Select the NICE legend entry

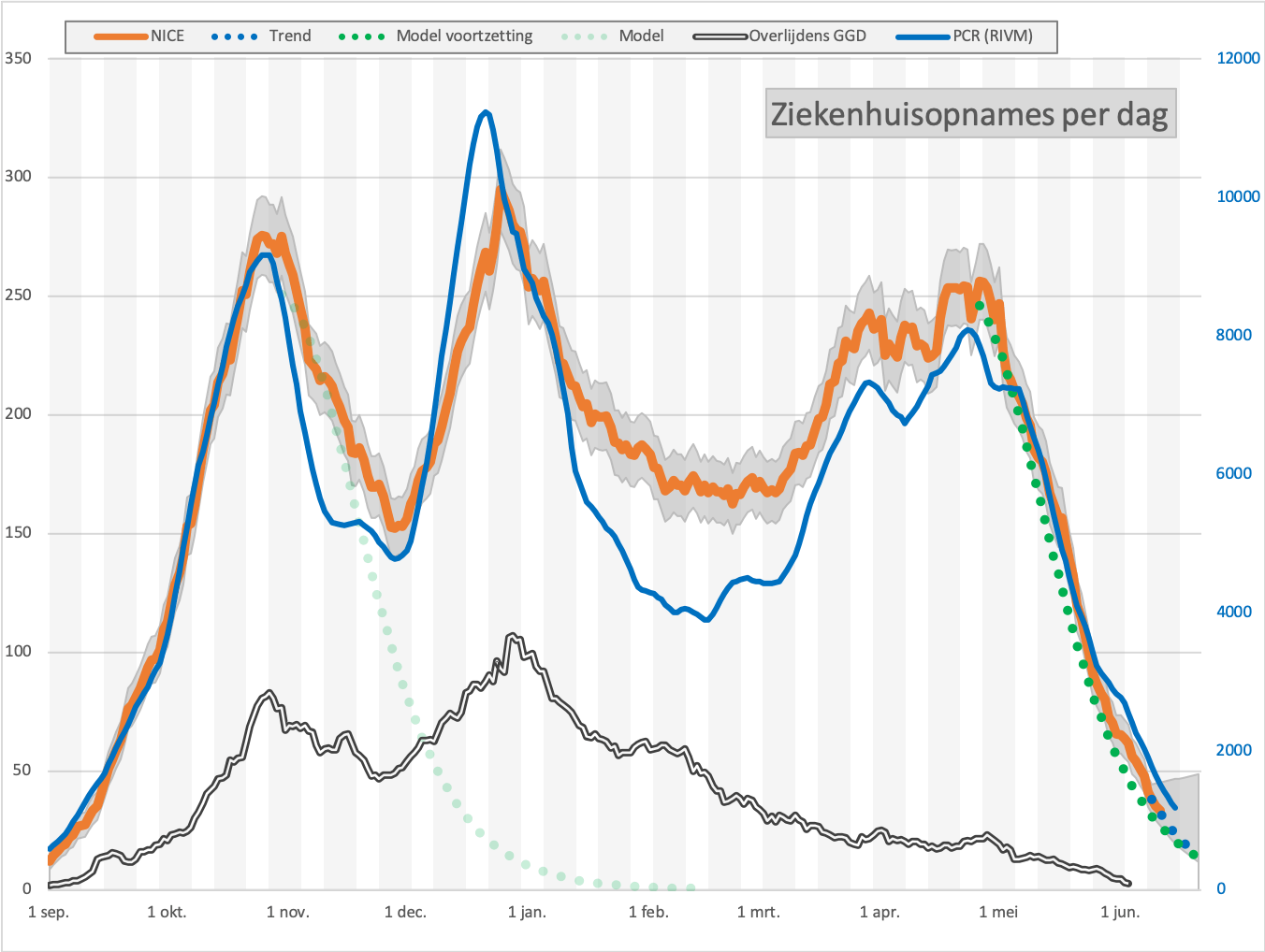click(x=139, y=36)
